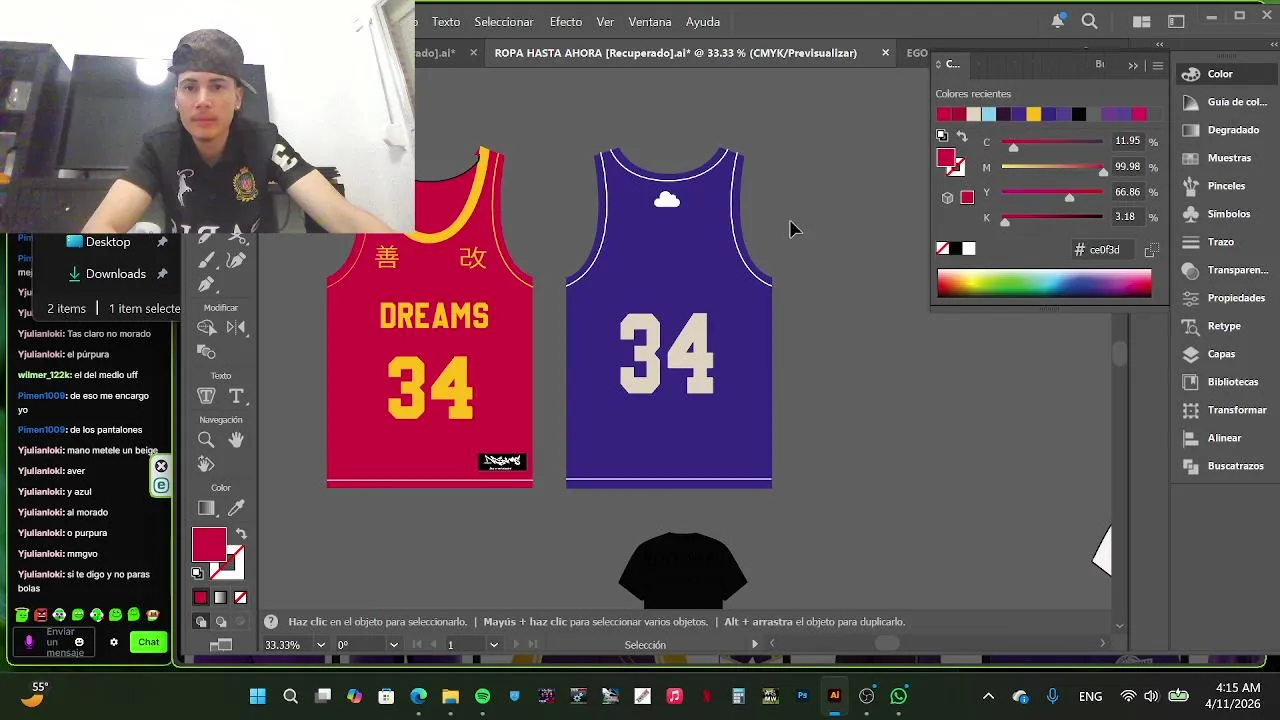Click the Magenta M slider track
The width and height of the screenshot is (1280, 720).
(x=1052, y=167)
